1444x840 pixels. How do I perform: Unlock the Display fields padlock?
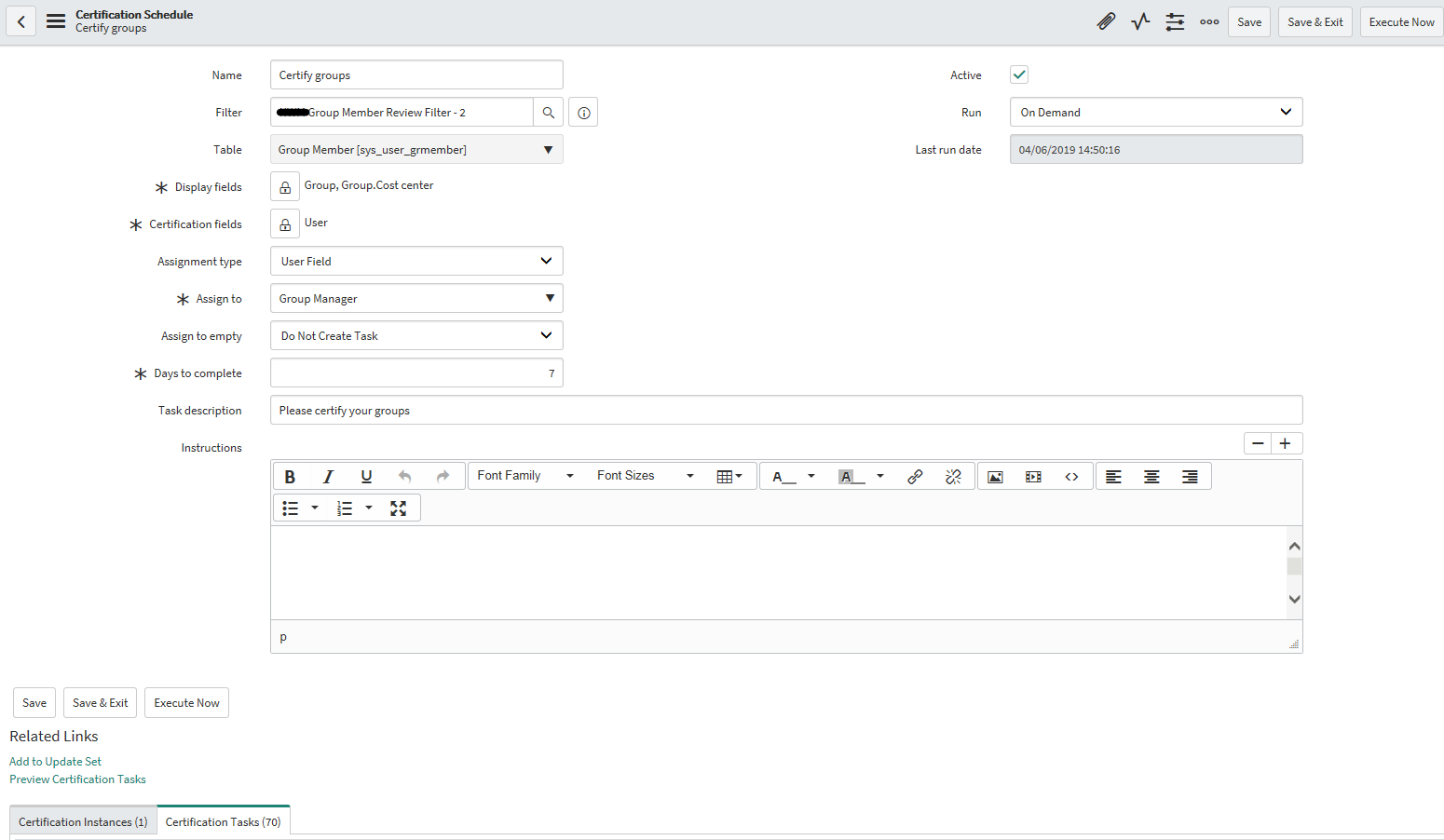click(x=285, y=185)
